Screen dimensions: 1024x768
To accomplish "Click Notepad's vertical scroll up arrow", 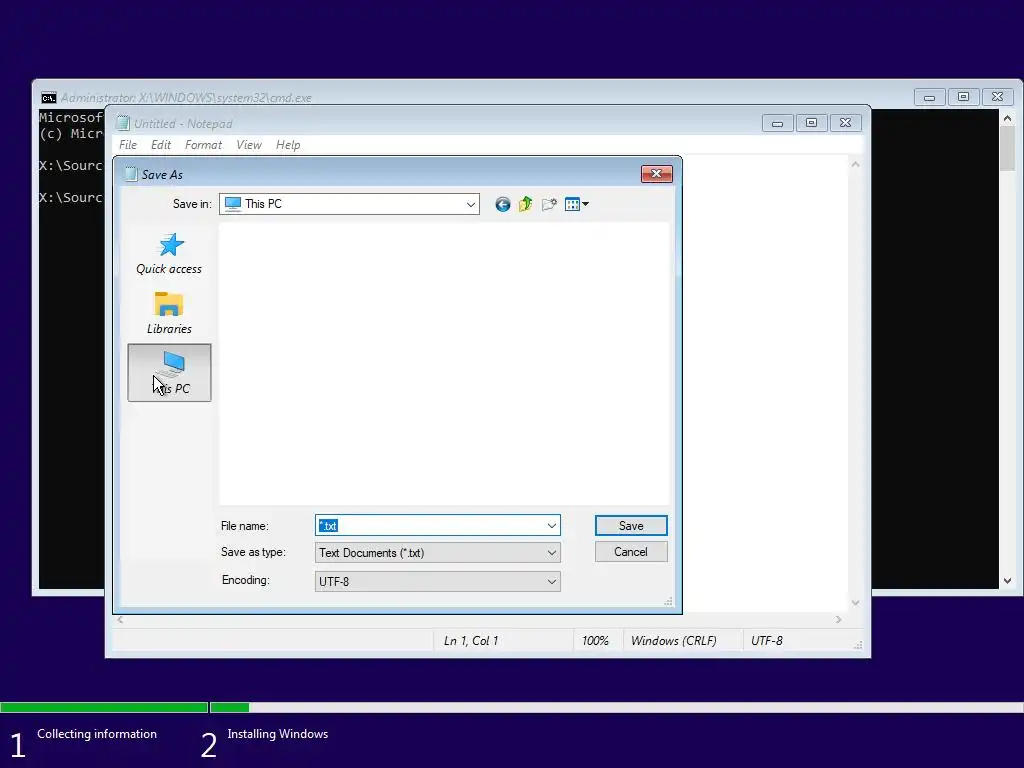I will pyautogui.click(x=855, y=165).
